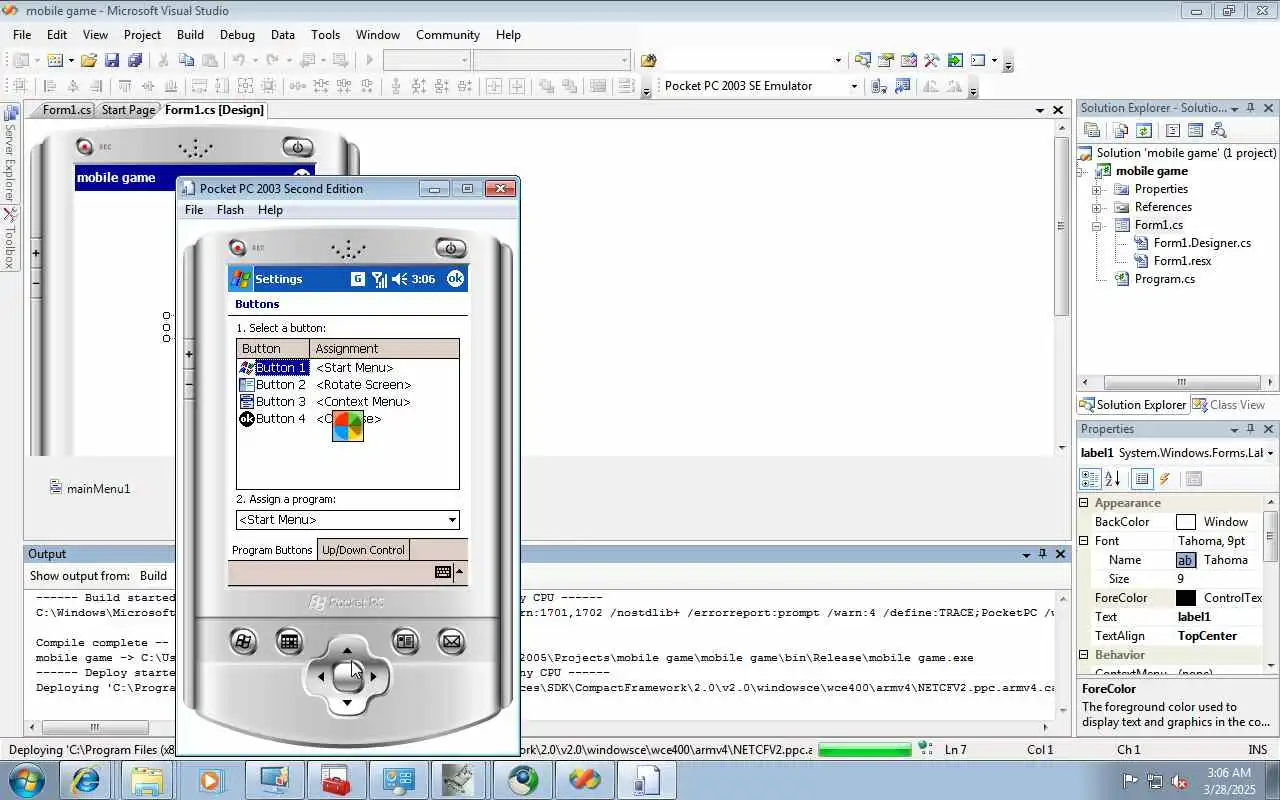Click View Class Diagram icon in Solution Explorer
The image size is (1280, 800).
point(1218,130)
